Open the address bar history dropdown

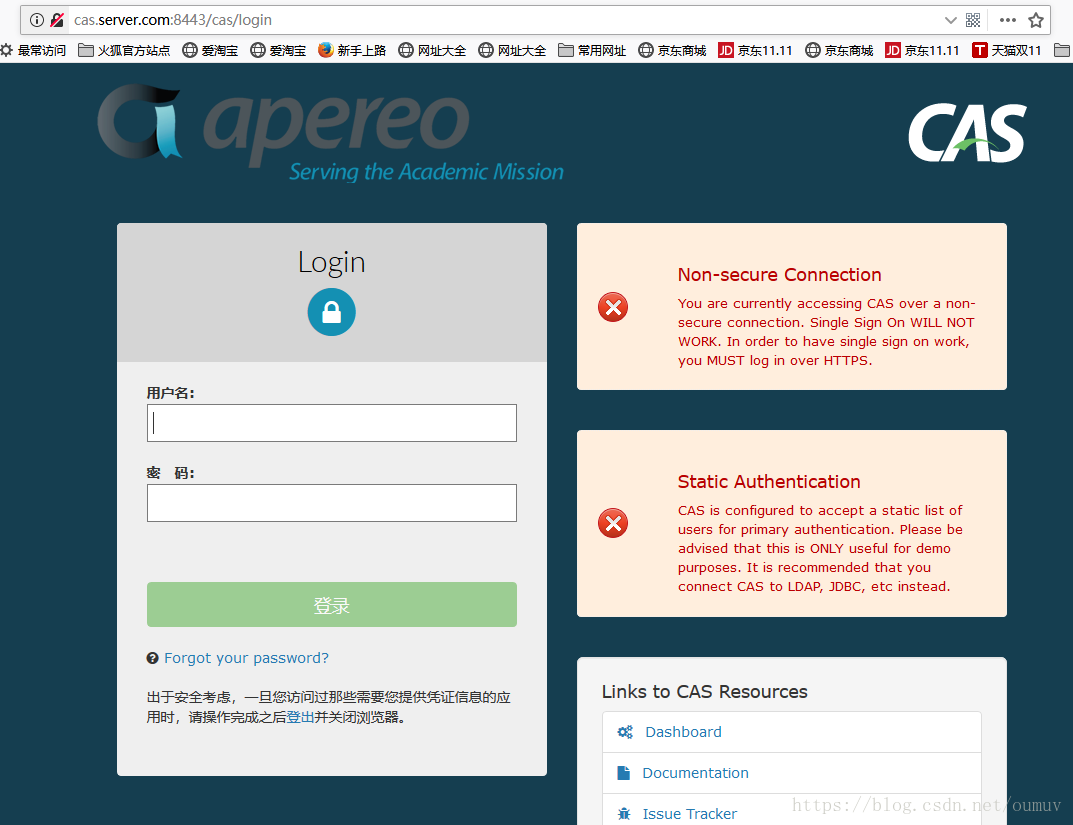coord(951,20)
